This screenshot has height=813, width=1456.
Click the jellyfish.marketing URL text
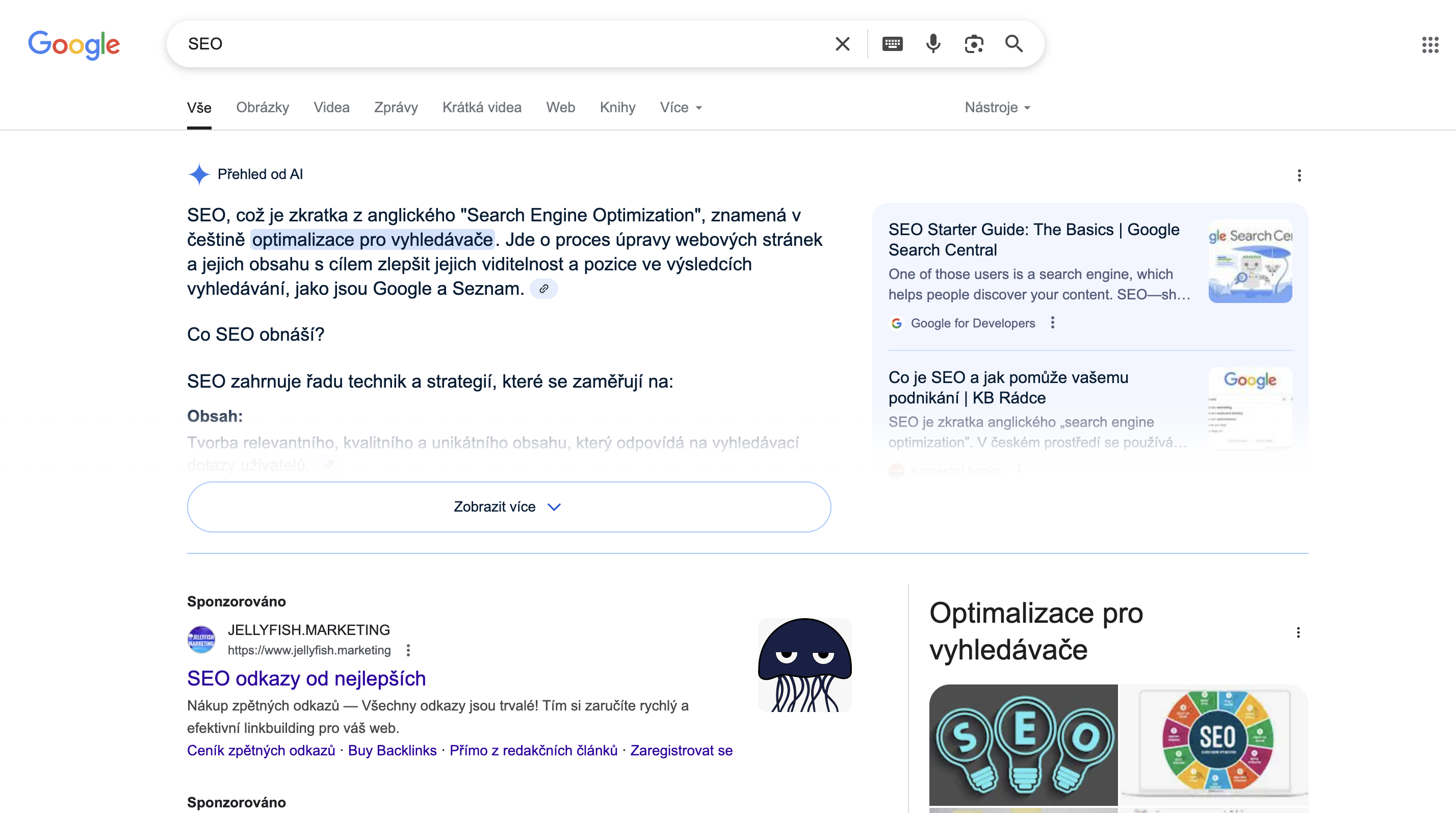(309, 650)
